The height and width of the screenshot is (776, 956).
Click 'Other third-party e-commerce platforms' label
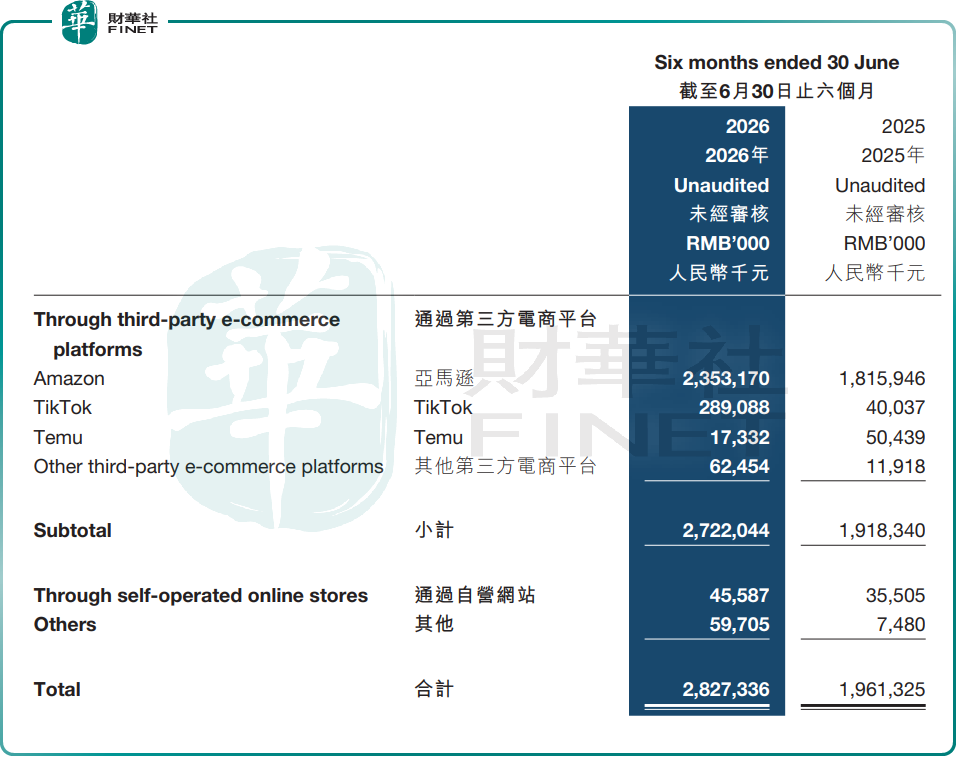click(x=209, y=466)
